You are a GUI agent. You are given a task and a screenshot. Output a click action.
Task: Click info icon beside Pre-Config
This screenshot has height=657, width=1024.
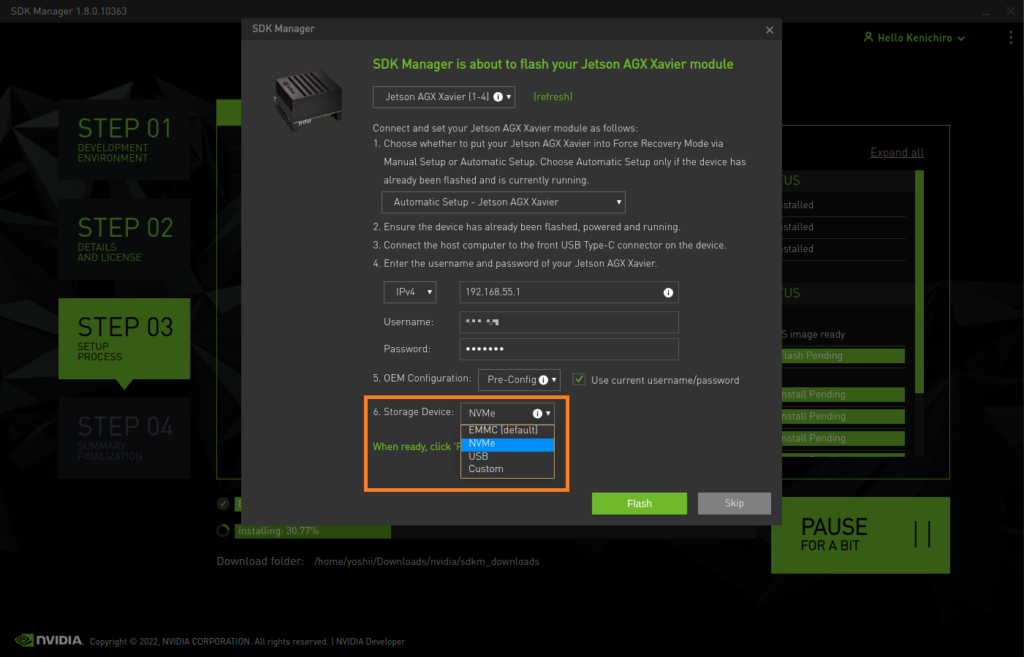543,380
